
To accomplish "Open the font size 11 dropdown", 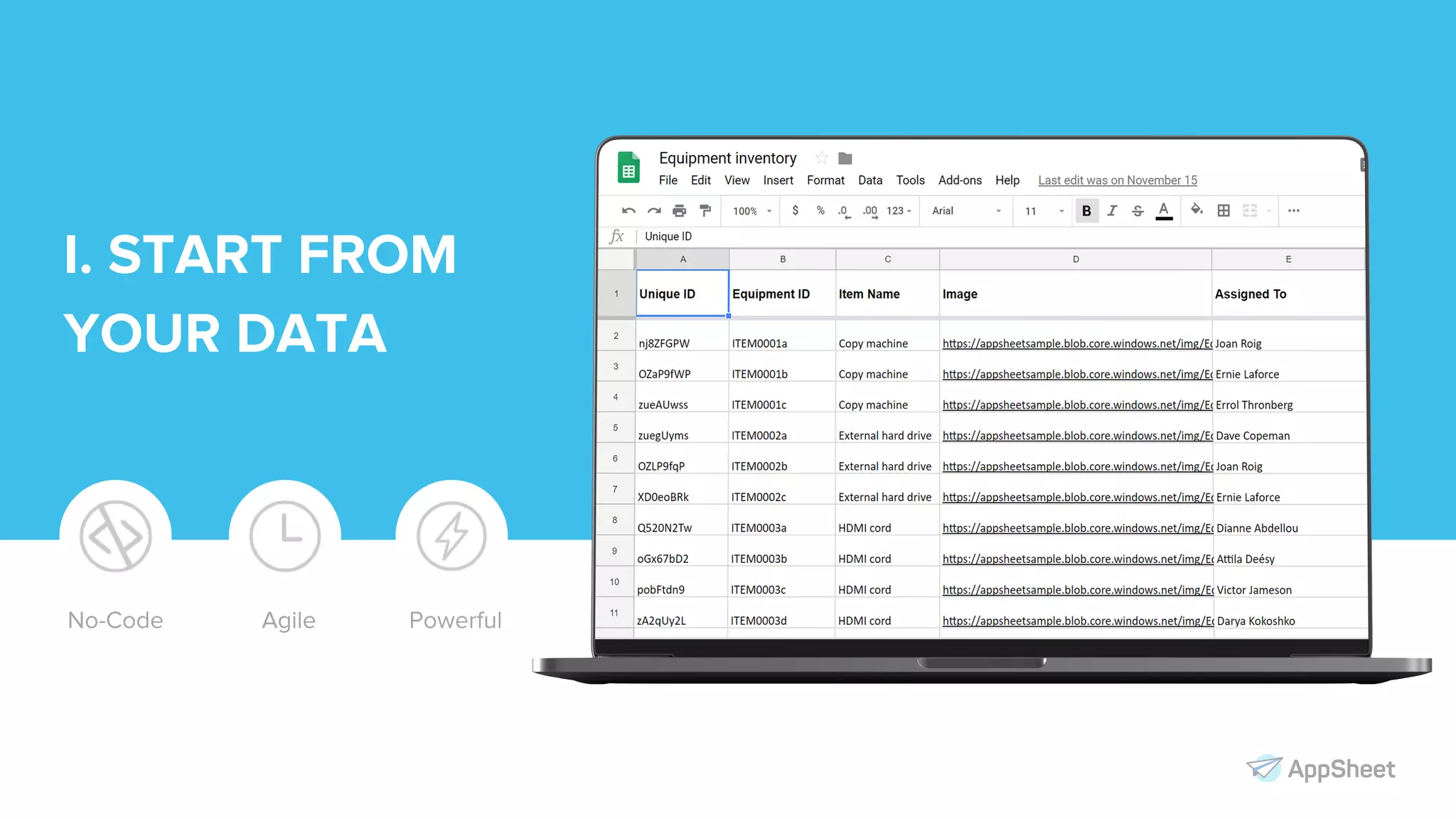I will pos(1044,211).
